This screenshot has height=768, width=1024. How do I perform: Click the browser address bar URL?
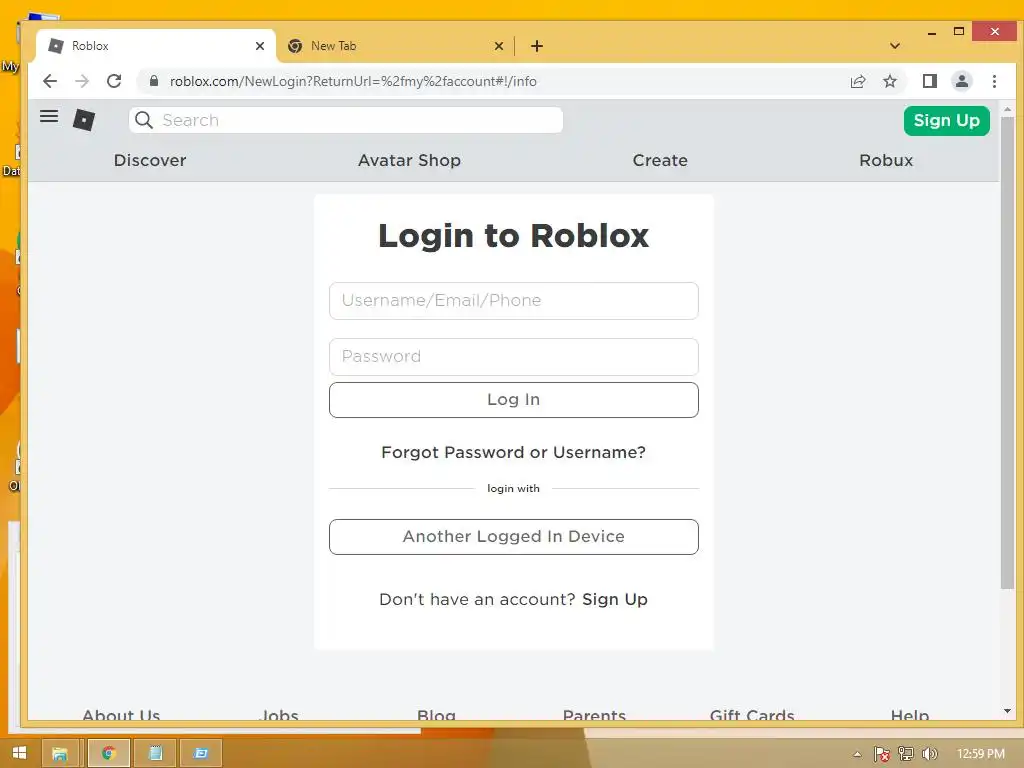tap(353, 81)
